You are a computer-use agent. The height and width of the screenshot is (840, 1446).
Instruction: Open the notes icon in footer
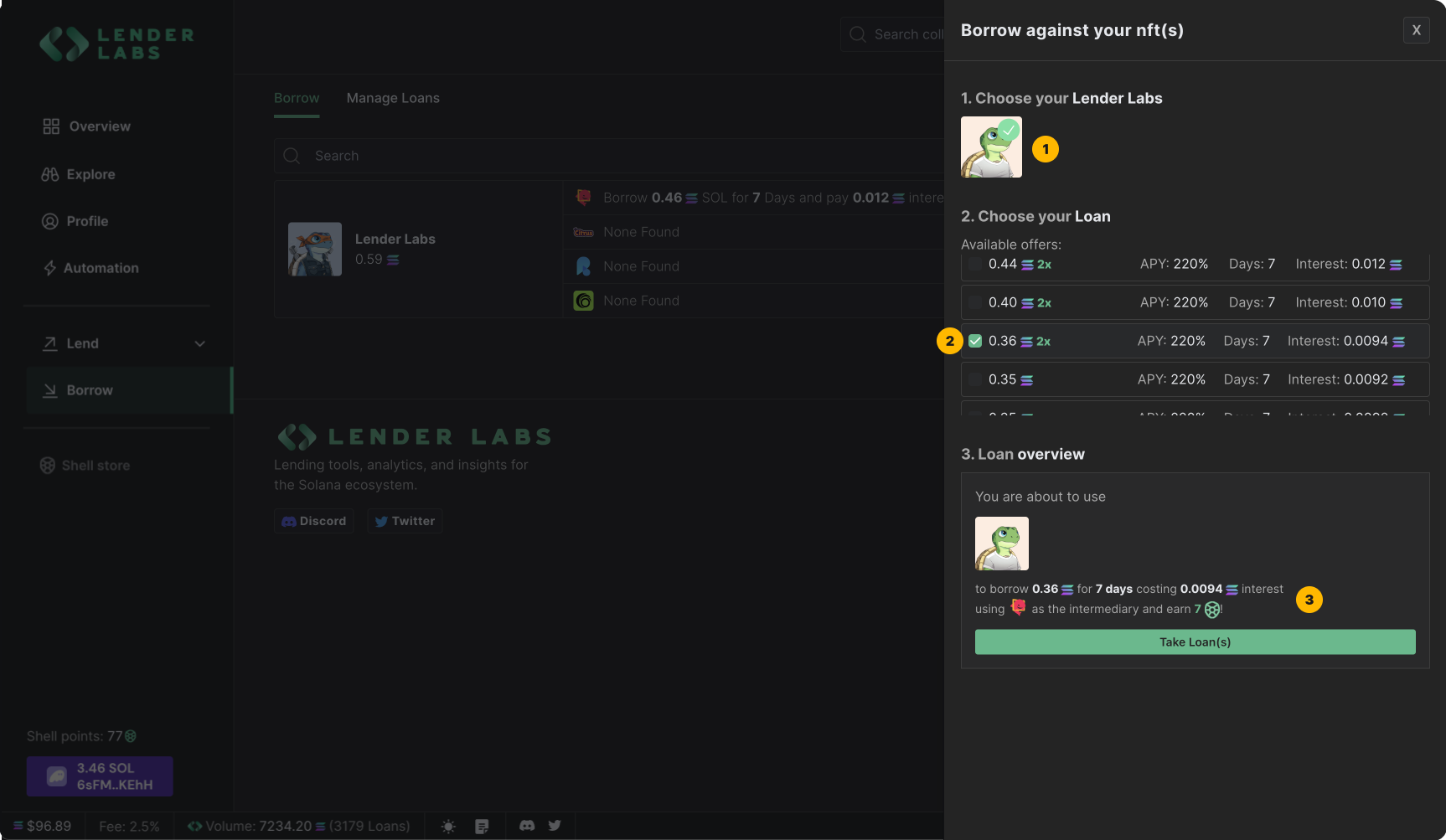point(482,827)
